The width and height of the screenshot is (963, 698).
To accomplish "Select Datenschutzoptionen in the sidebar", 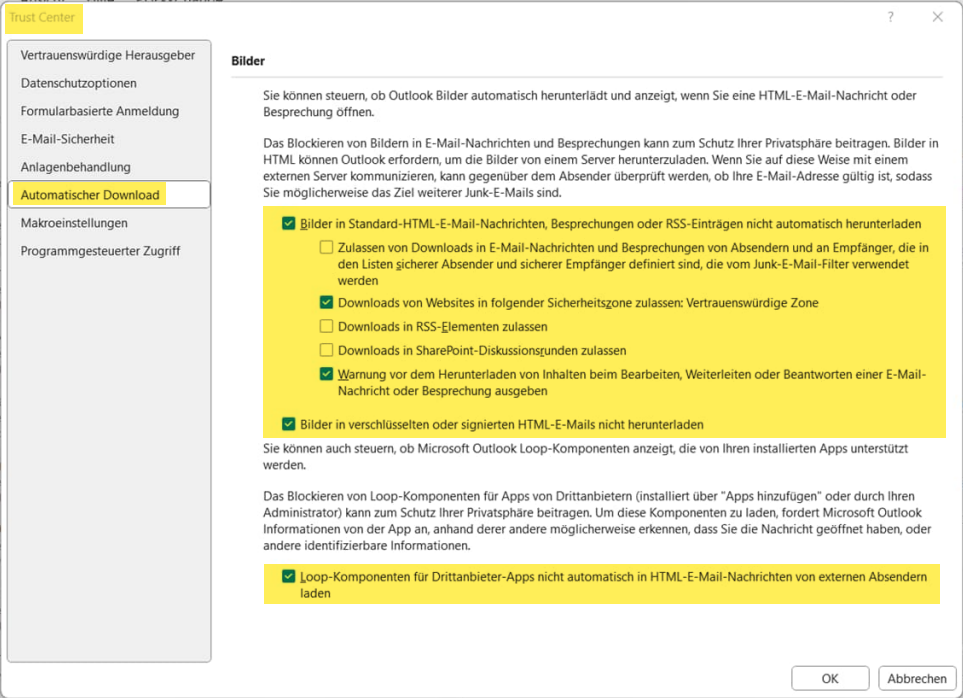I will tap(79, 83).
